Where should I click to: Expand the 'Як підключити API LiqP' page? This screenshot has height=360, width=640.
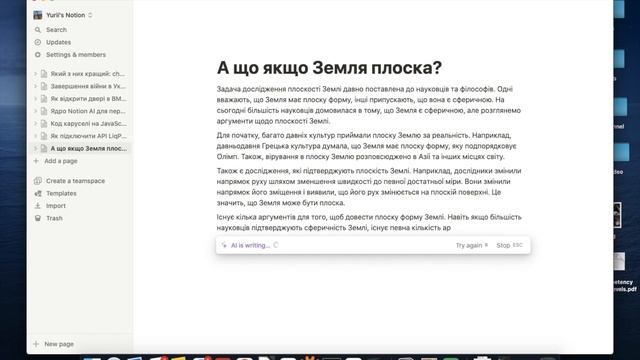click(x=36, y=136)
